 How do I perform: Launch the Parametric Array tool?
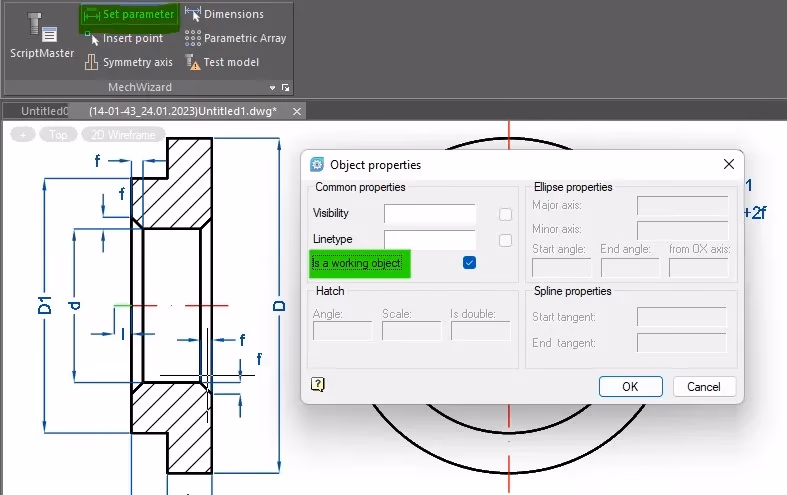click(235, 38)
